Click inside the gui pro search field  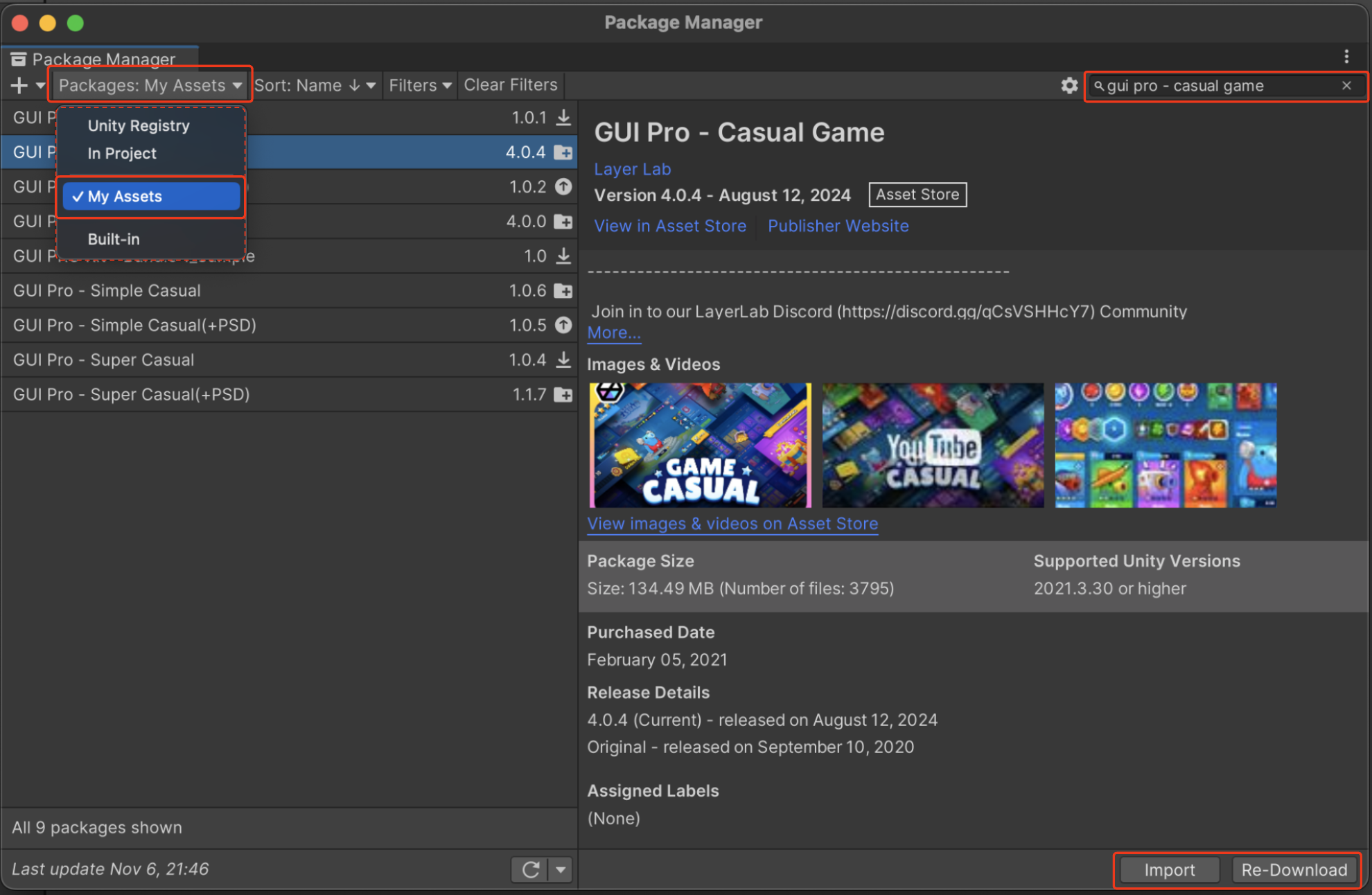tap(1220, 86)
